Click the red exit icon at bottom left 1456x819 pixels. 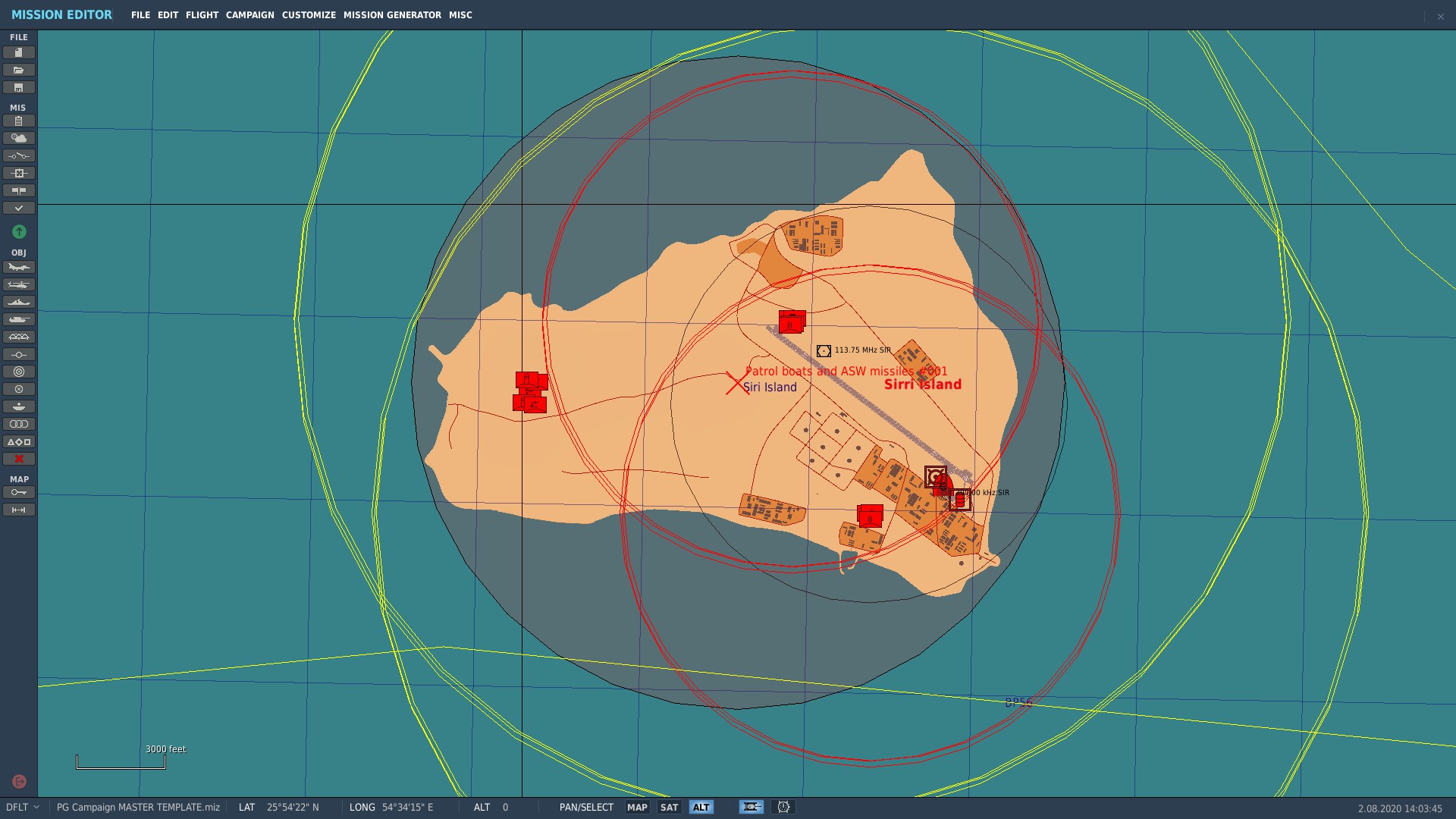tap(20, 781)
